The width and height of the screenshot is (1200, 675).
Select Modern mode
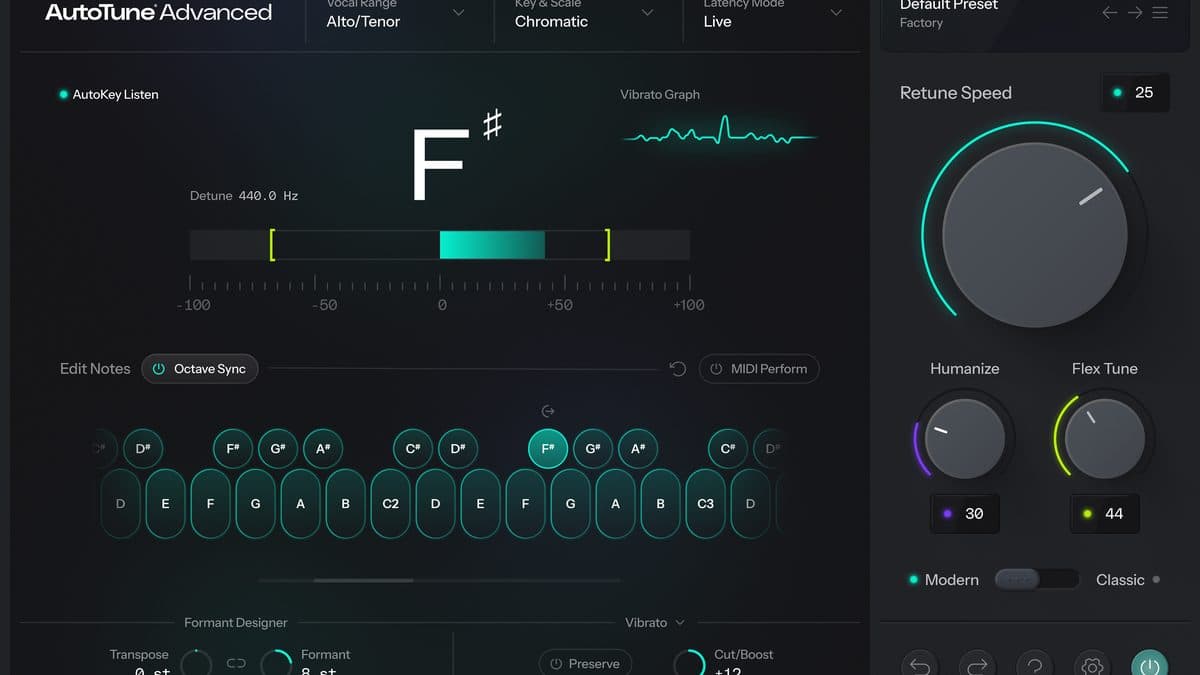944,580
